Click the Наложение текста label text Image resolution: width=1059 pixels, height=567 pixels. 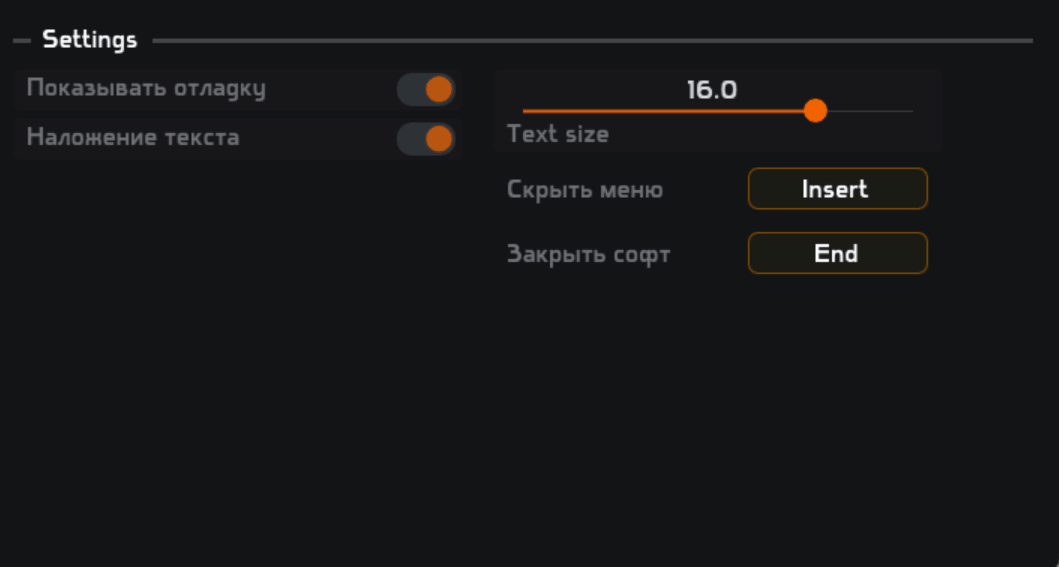pos(133,137)
